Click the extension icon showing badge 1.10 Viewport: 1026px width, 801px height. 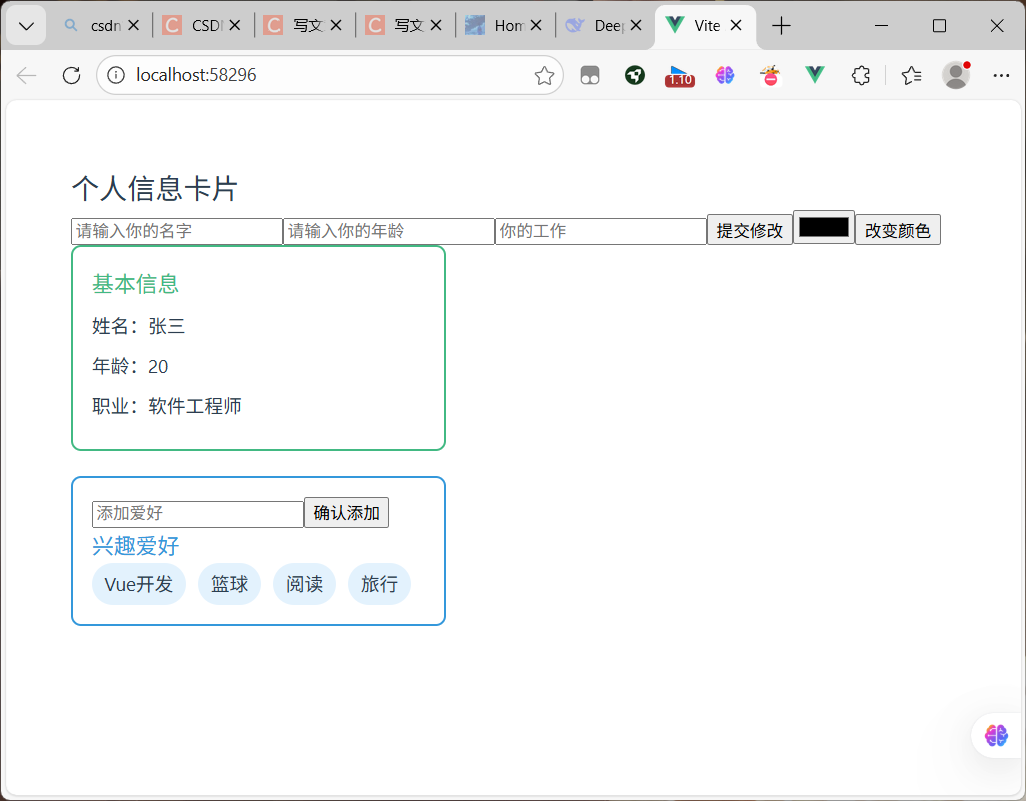680,75
